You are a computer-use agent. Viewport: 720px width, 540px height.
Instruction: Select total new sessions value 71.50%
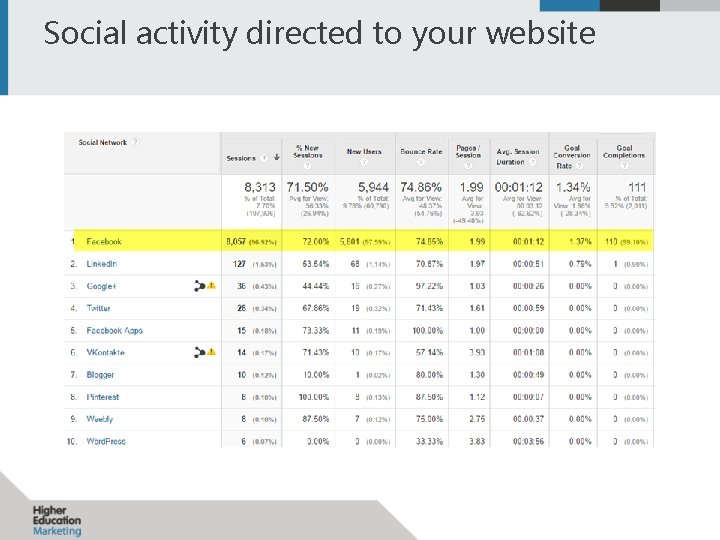click(307, 187)
